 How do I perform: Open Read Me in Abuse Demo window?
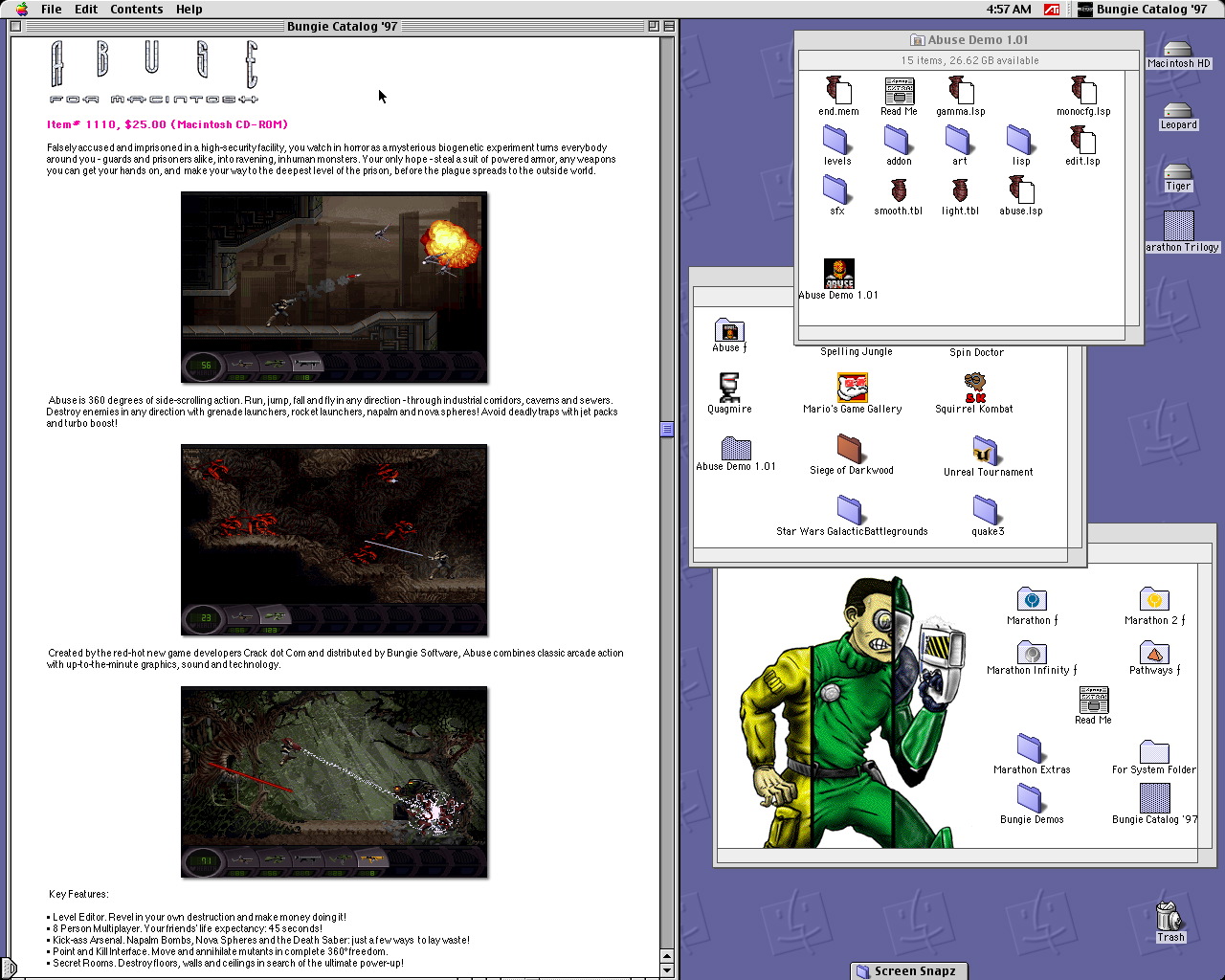(x=899, y=90)
